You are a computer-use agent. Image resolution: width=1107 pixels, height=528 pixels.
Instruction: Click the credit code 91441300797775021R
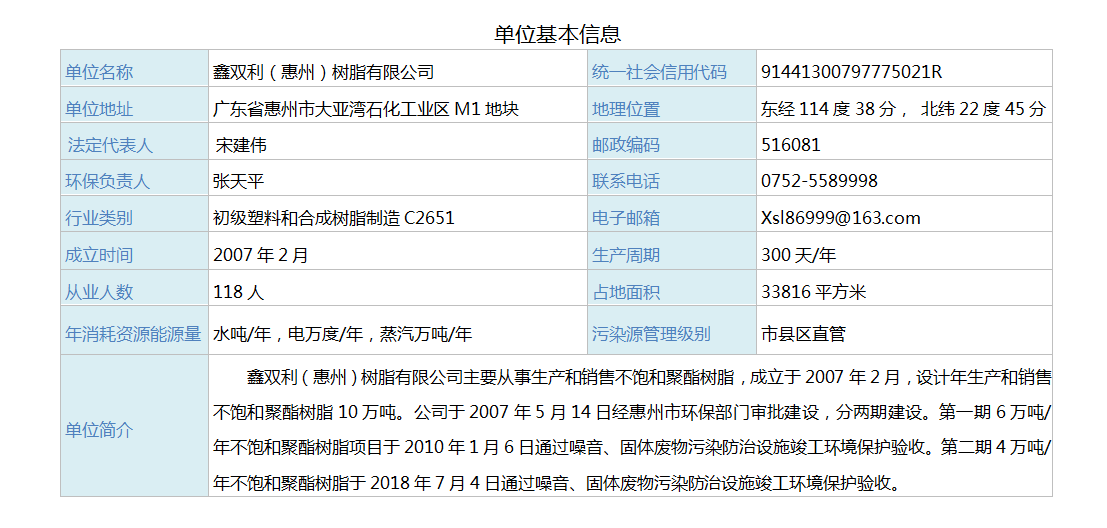[851, 72]
